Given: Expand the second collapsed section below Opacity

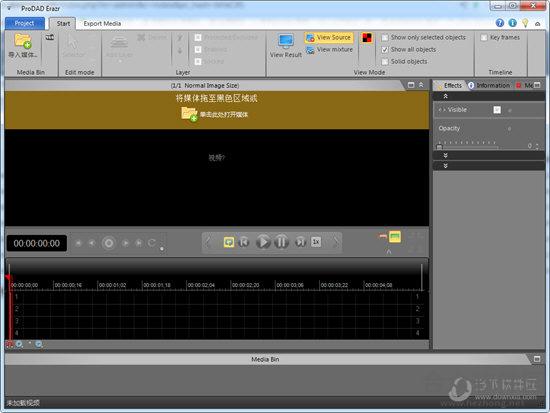Looking at the screenshot, I should pos(445,165).
